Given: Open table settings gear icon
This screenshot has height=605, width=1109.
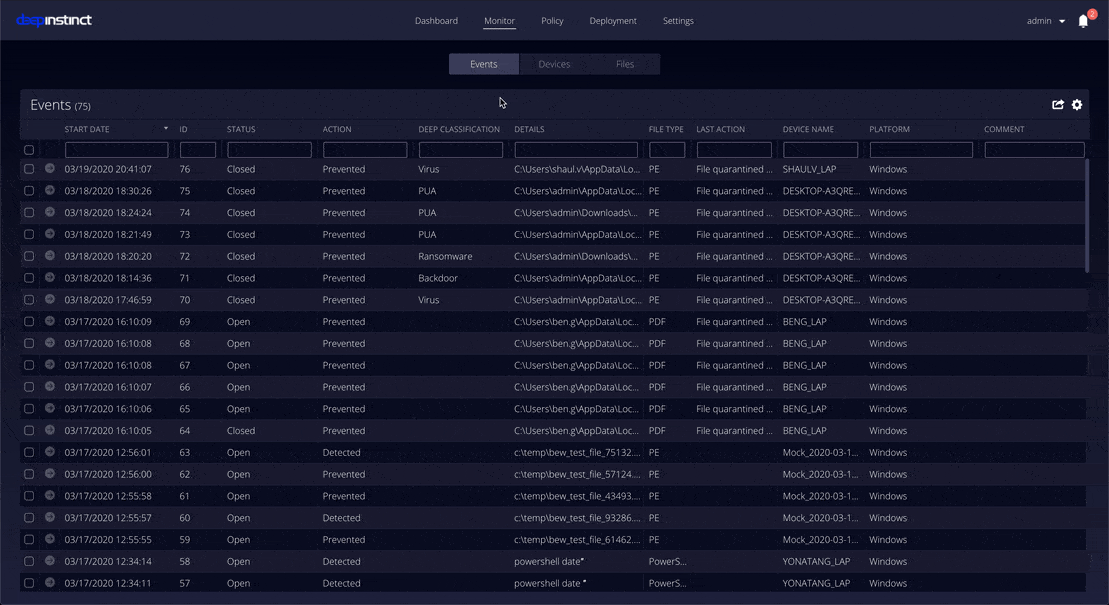Looking at the screenshot, I should (x=1077, y=105).
